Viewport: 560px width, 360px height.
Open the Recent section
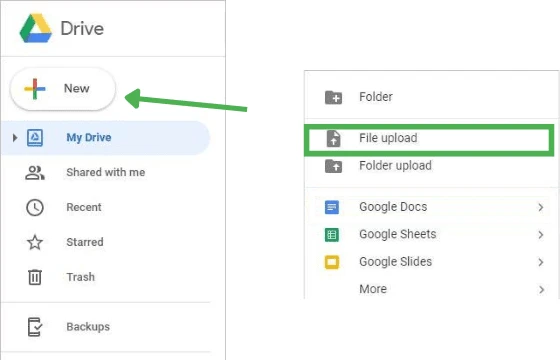coord(84,207)
